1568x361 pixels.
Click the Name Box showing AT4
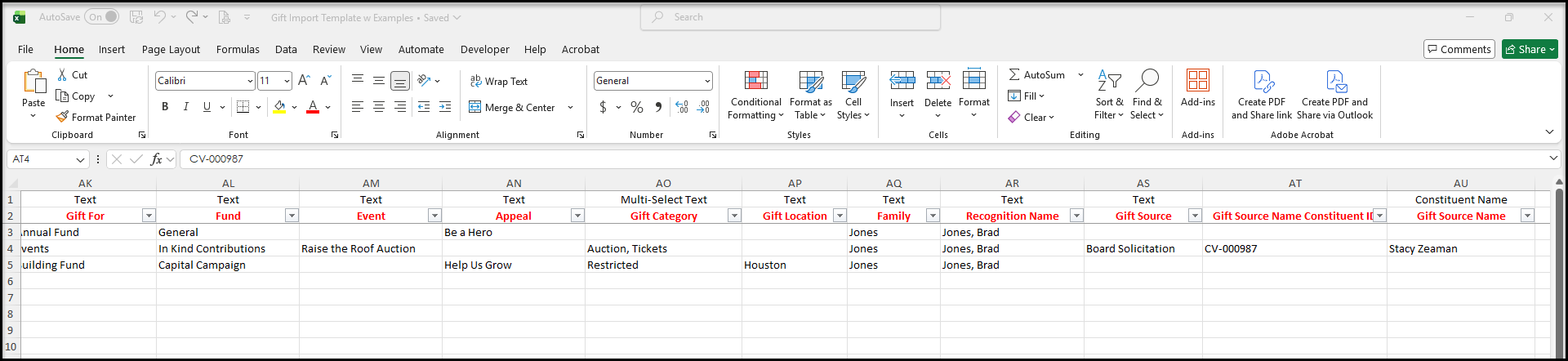click(x=48, y=159)
